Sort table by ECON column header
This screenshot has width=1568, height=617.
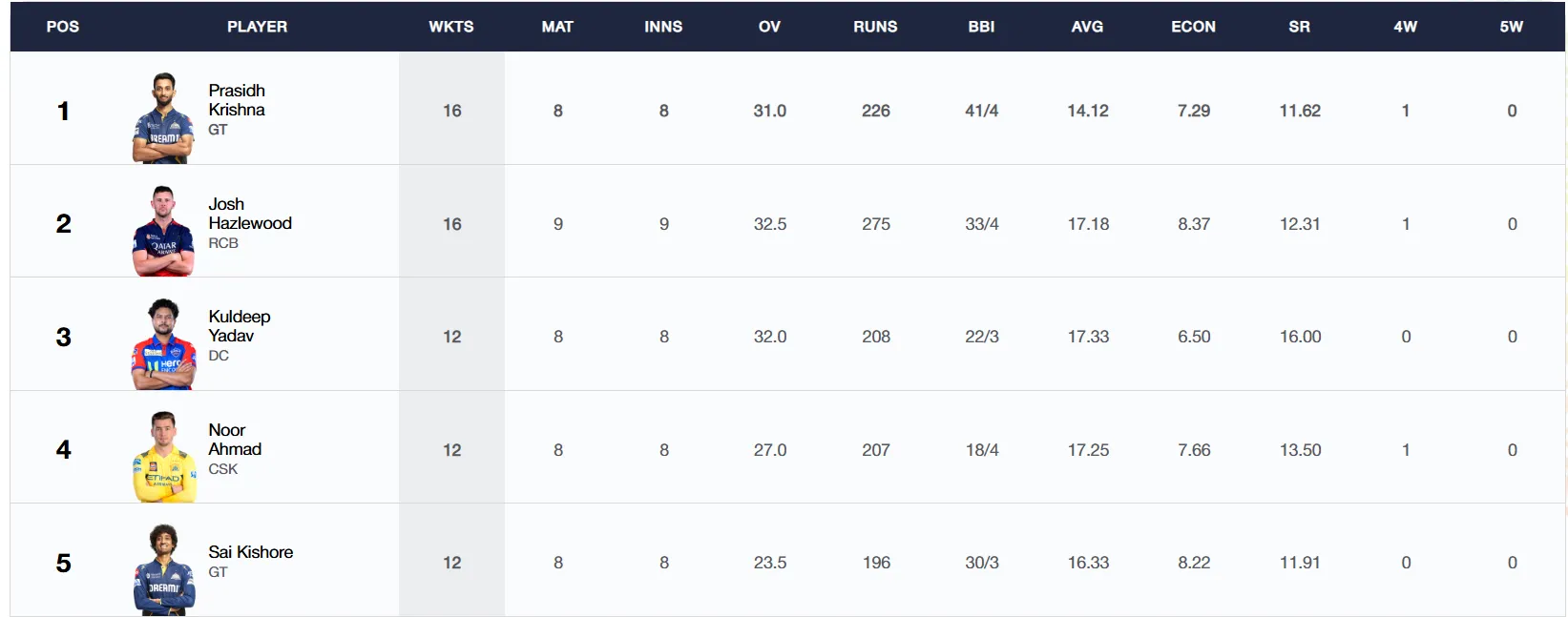point(1193,27)
